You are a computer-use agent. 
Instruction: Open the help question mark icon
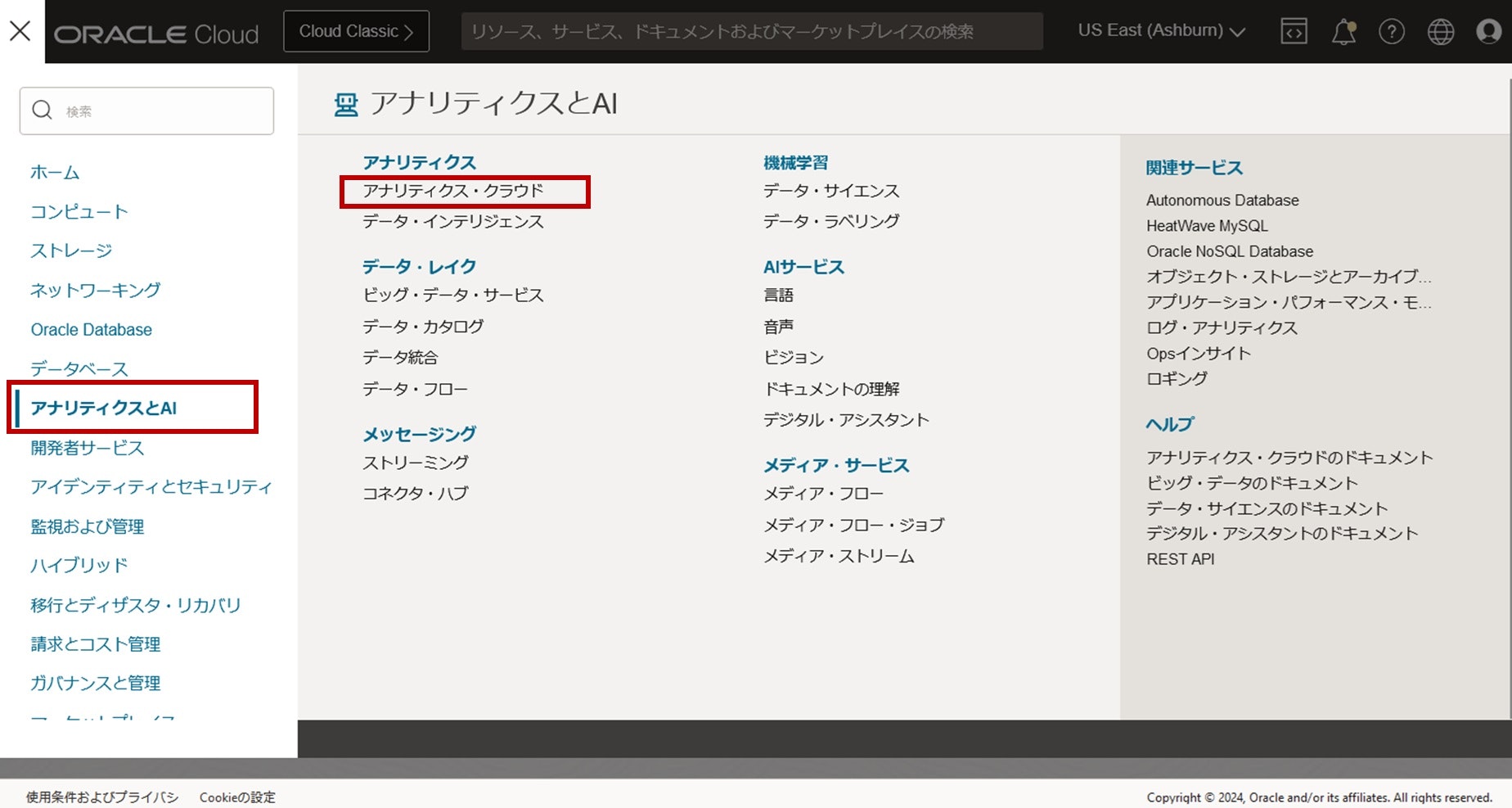click(x=1392, y=31)
